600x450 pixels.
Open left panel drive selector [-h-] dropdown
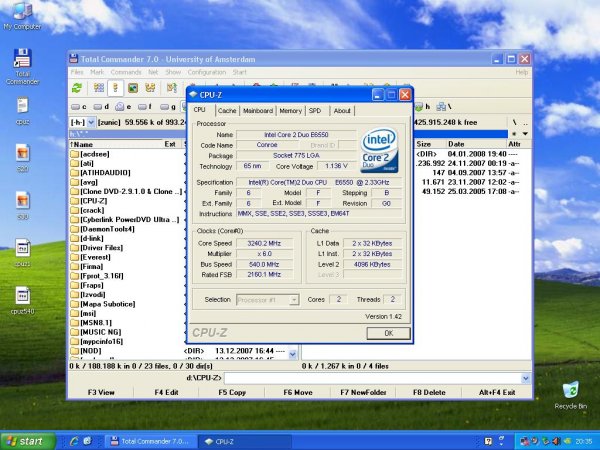coord(91,122)
